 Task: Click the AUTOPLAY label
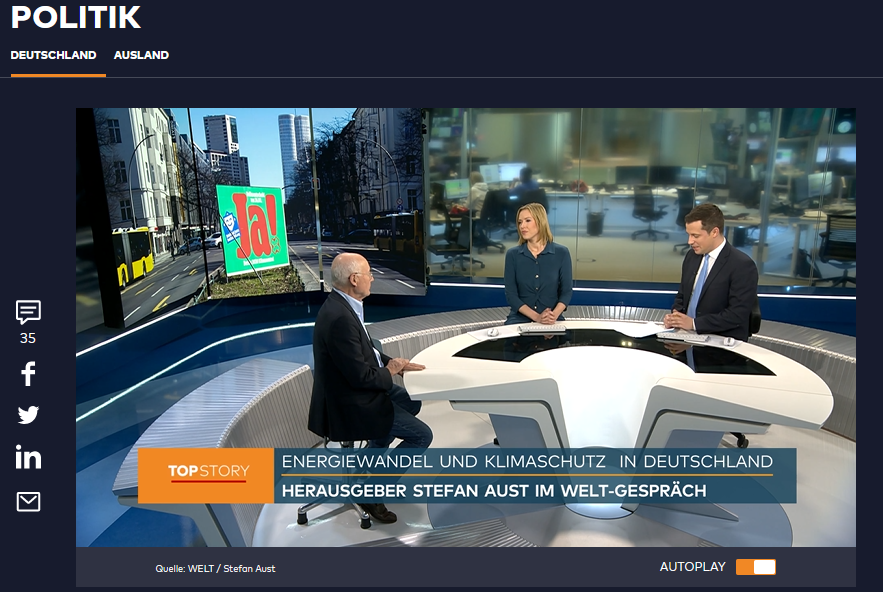pyautogui.click(x=693, y=567)
